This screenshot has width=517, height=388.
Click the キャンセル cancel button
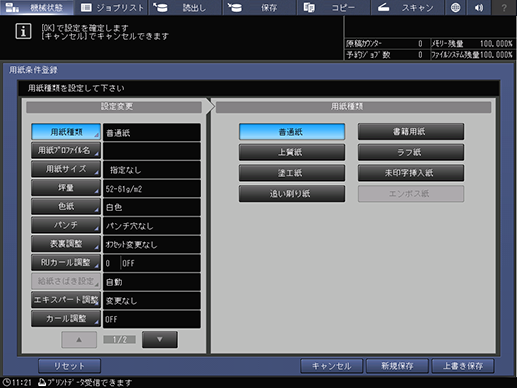331,366
